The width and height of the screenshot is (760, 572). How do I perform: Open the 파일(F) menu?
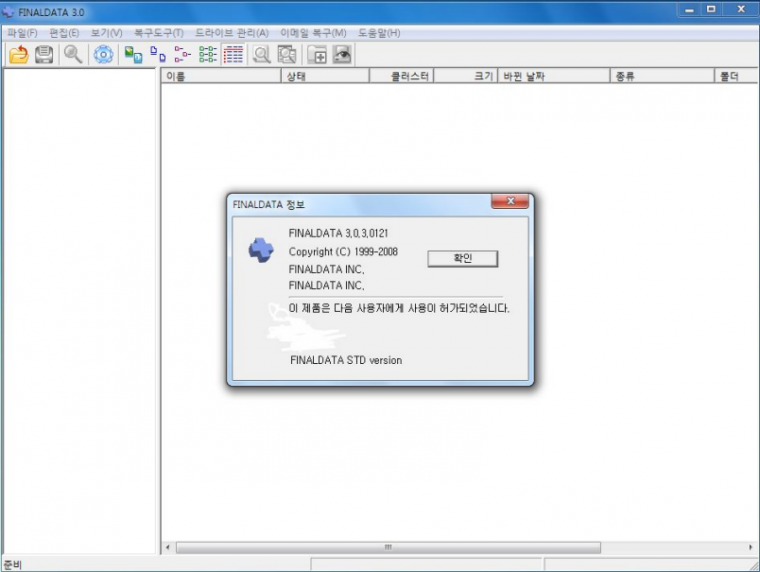point(21,33)
